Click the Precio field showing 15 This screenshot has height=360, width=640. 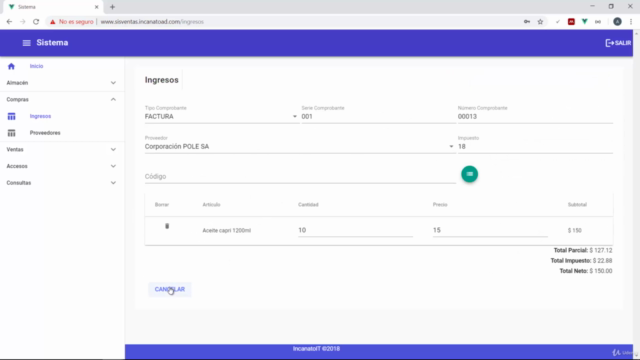point(490,230)
